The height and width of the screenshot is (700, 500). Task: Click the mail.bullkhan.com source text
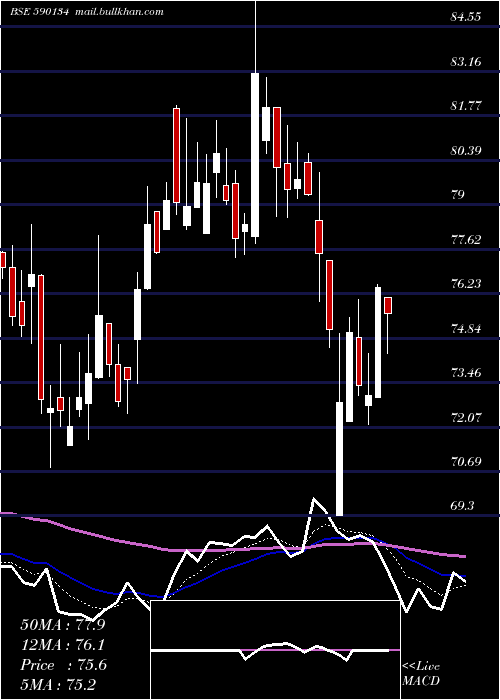click(119, 12)
